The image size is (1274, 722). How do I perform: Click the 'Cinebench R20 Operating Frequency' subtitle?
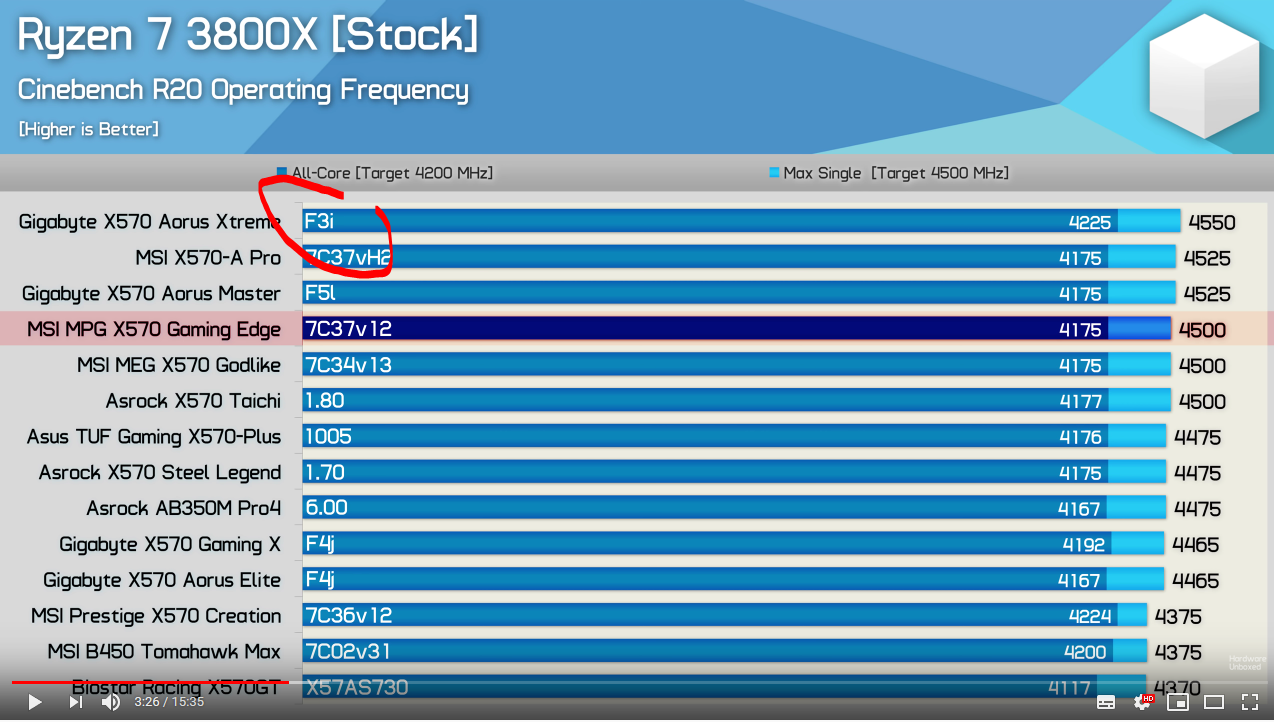243,90
